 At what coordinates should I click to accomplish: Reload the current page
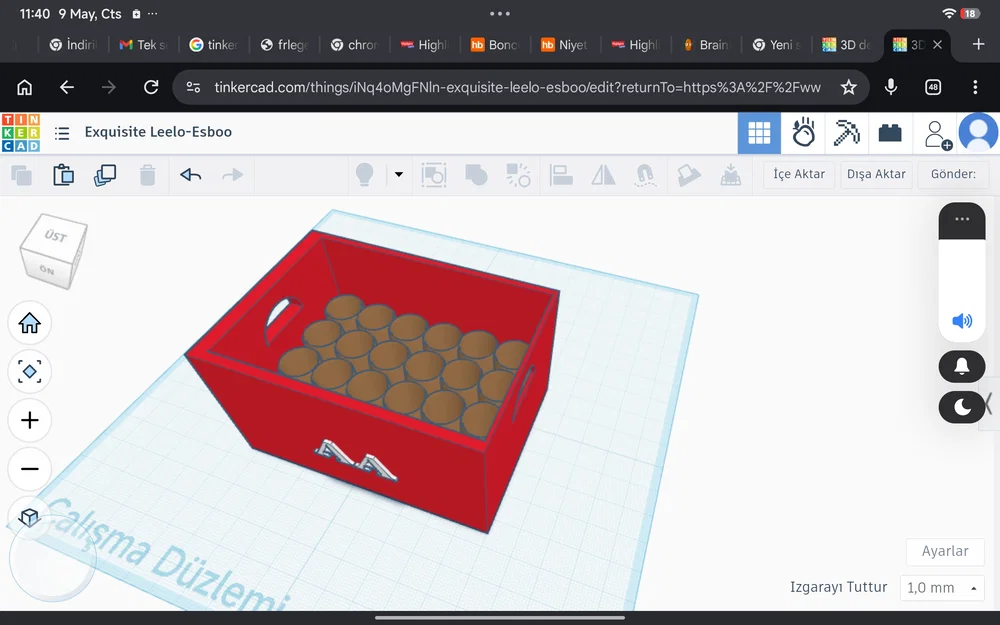pyautogui.click(x=151, y=87)
